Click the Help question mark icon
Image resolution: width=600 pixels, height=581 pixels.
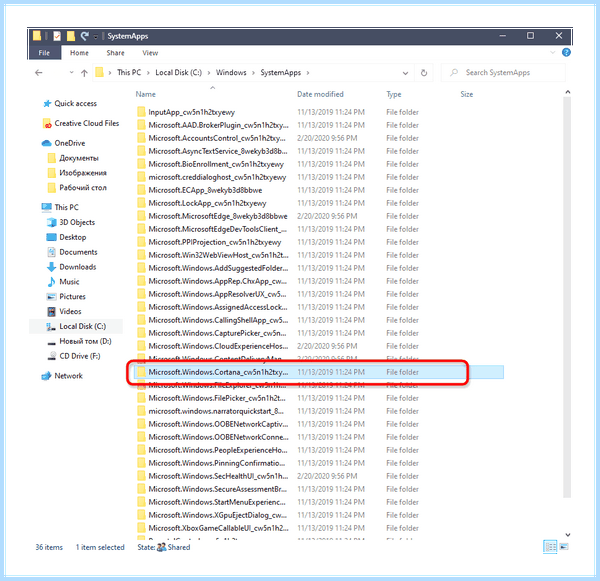(566, 52)
